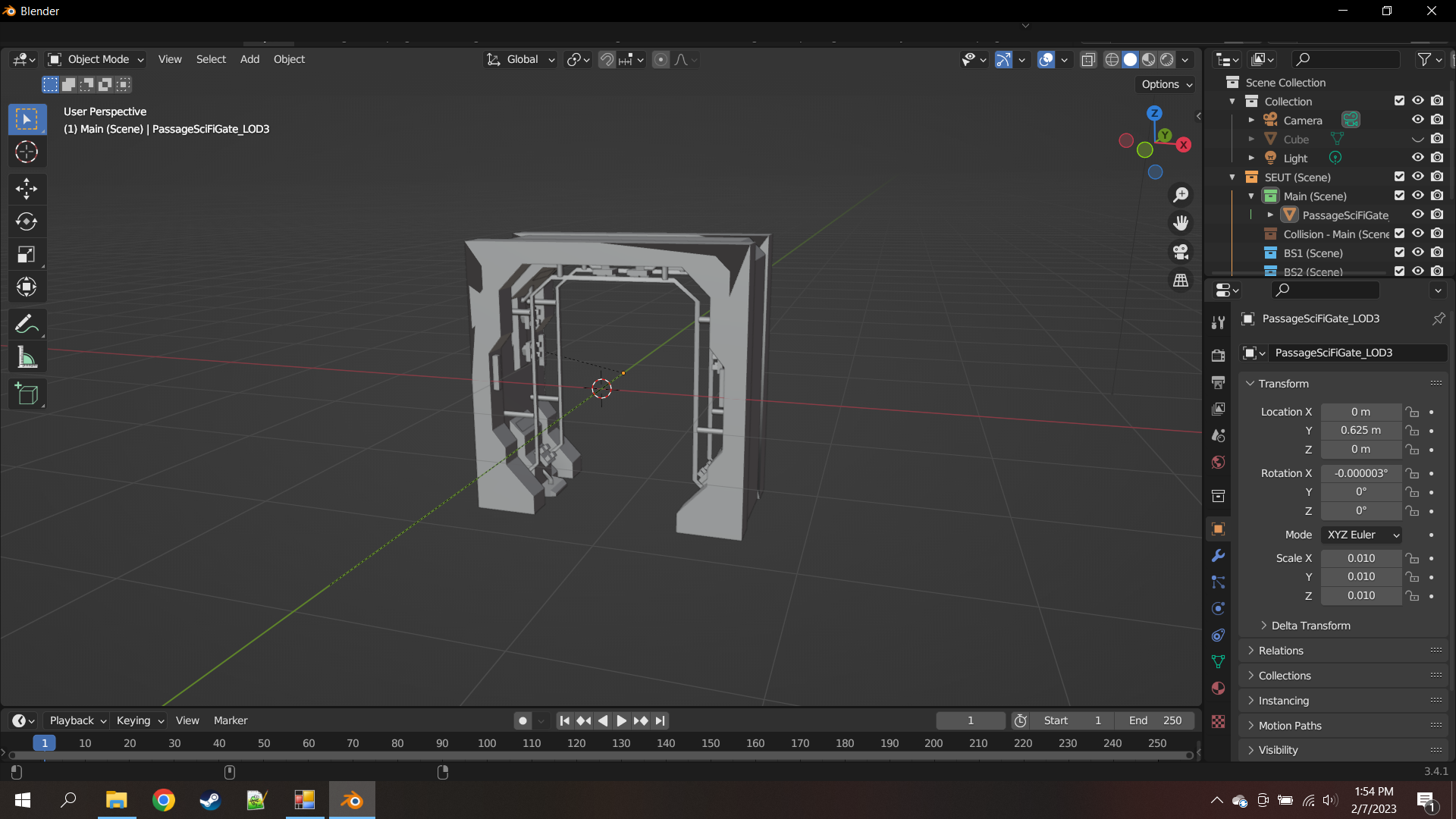The height and width of the screenshot is (819, 1456).
Task: Toggle camera view in viewport
Action: [1181, 252]
